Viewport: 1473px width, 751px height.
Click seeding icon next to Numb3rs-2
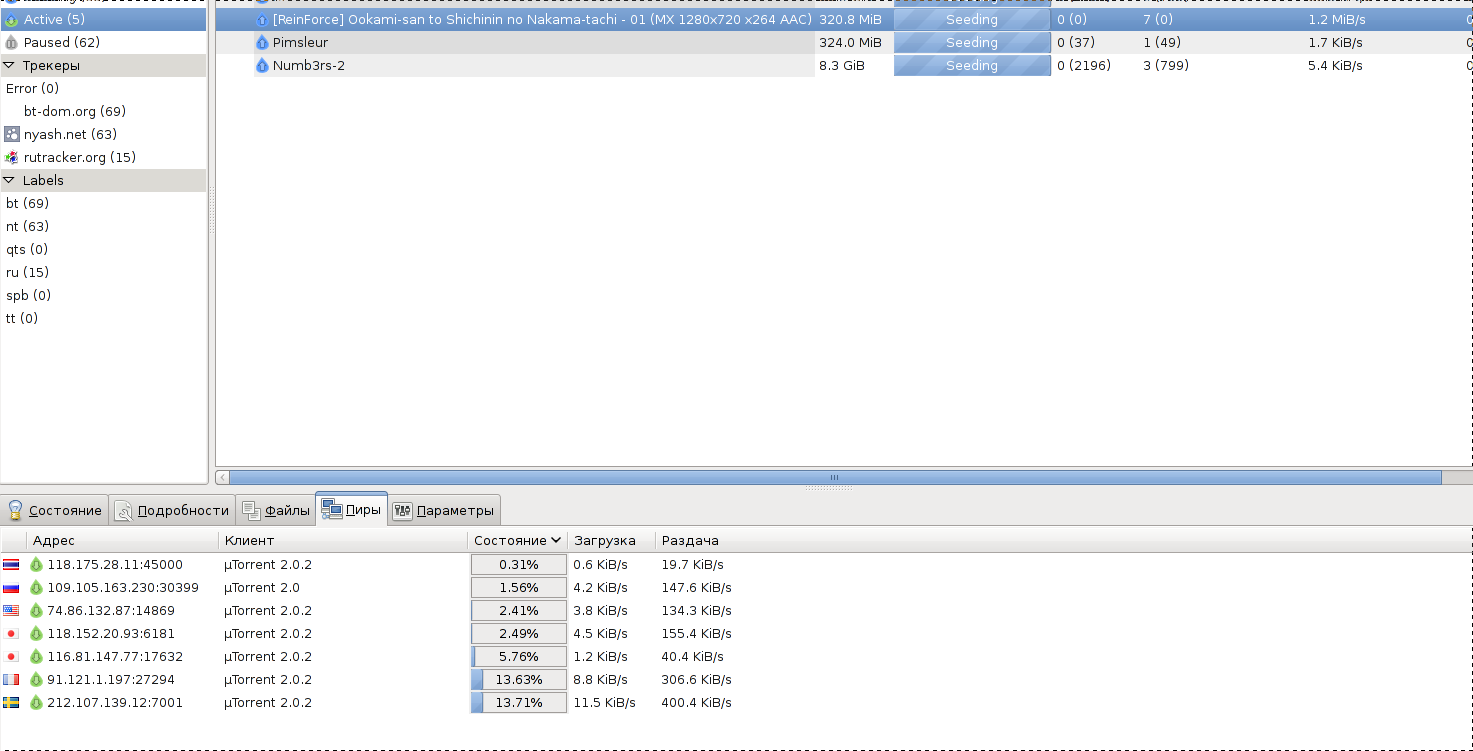tap(263, 65)
